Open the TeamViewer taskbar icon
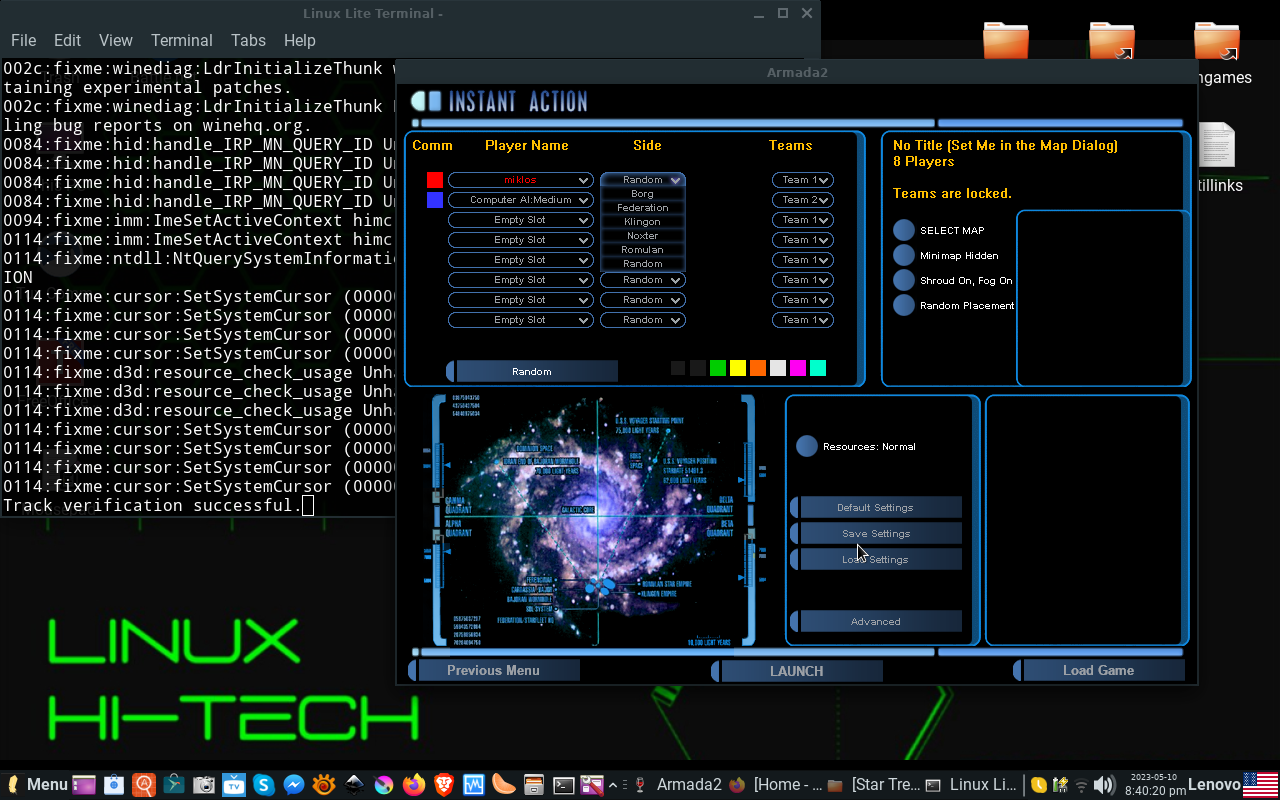Screen dimensions: 1280x800 click(233, 785)
